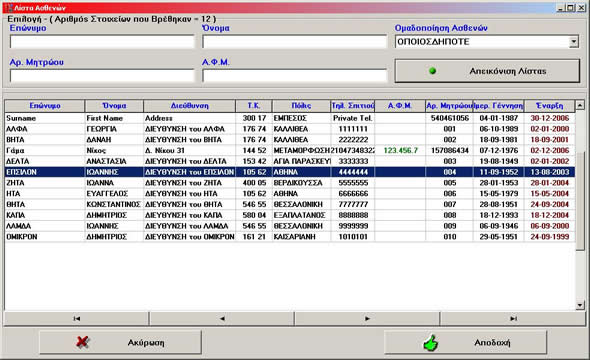Screen dimensions: 590x360
Task: Maximize the Λίστα Ασθενών window
Action: coord(571,8)
